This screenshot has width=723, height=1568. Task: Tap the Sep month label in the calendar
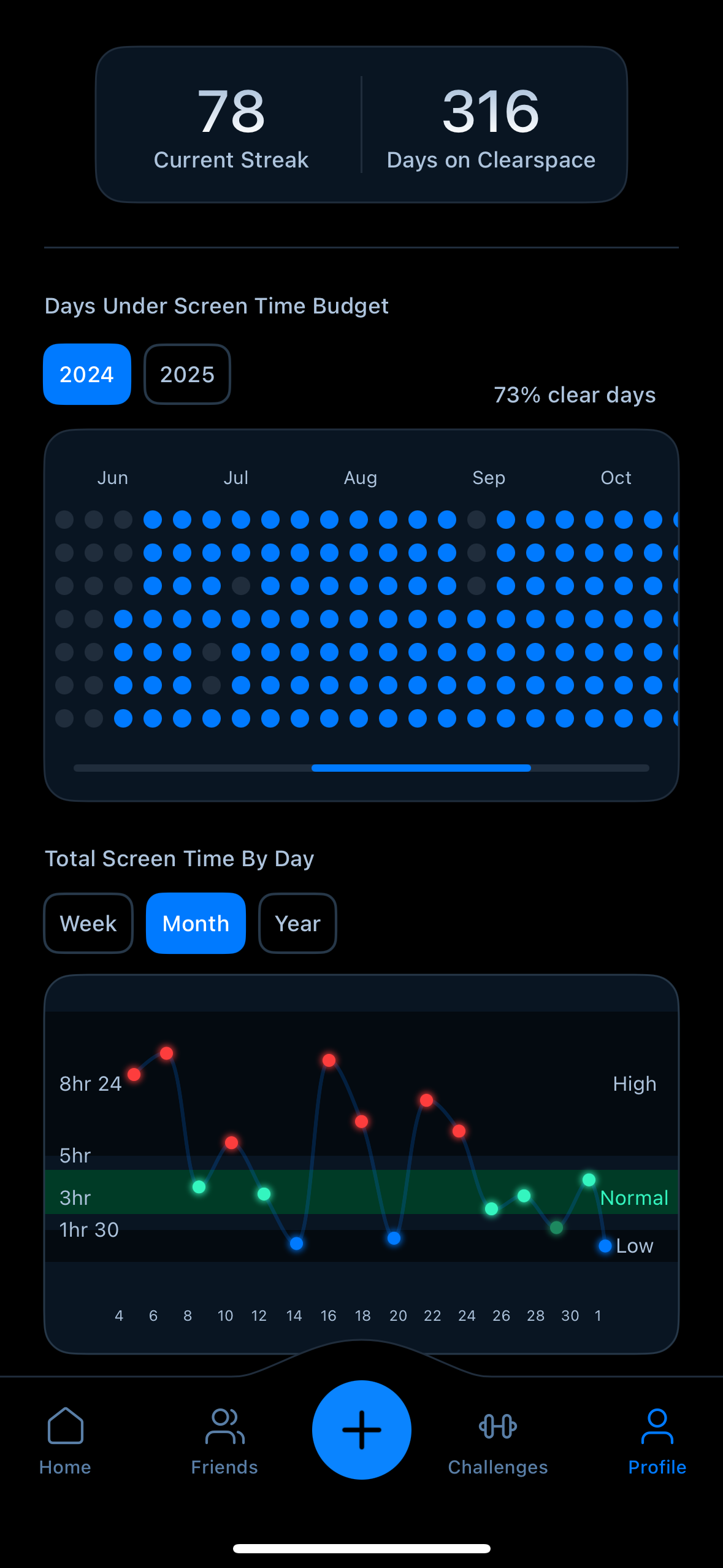point(489,478)
